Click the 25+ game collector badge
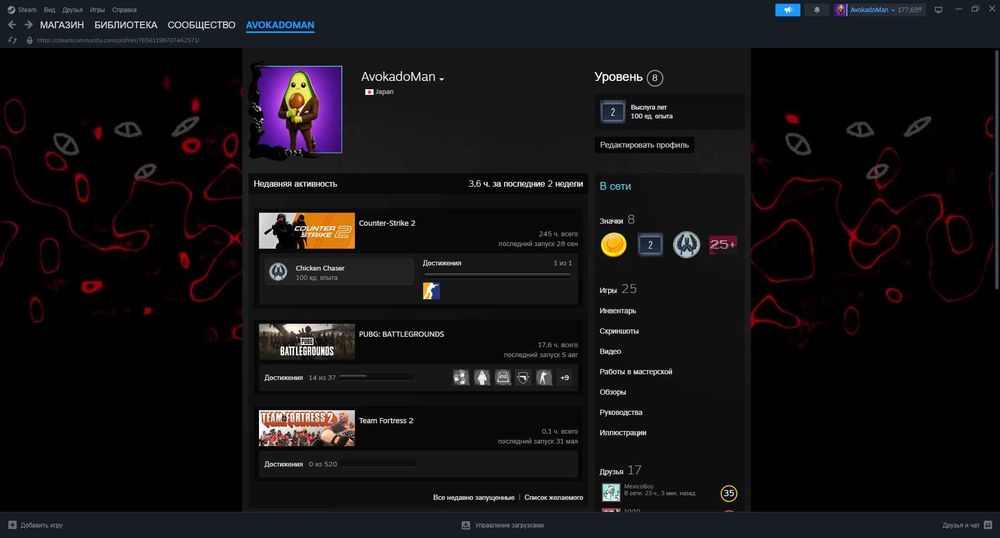 pos(723,245)
